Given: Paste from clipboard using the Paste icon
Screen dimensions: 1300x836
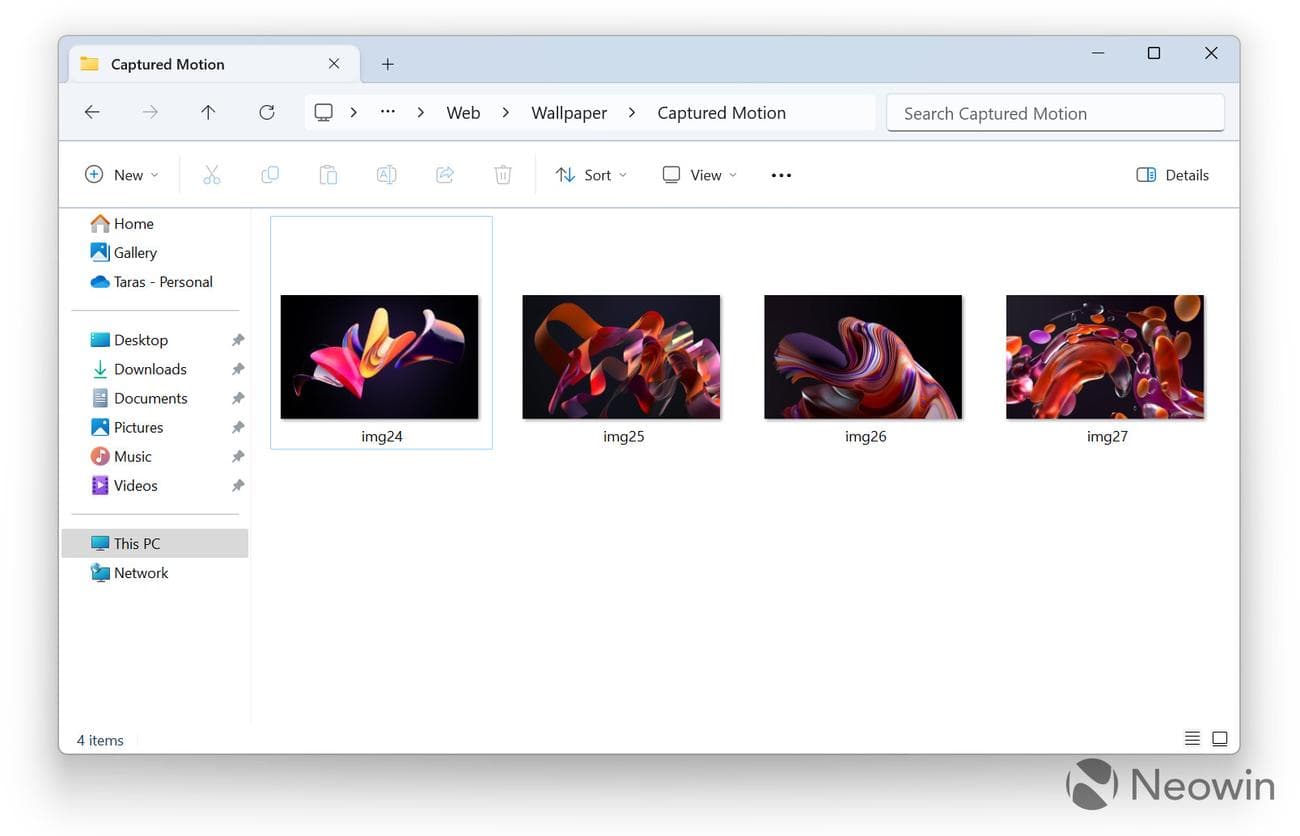Looking at the screenshot, I should coord(328,174).
